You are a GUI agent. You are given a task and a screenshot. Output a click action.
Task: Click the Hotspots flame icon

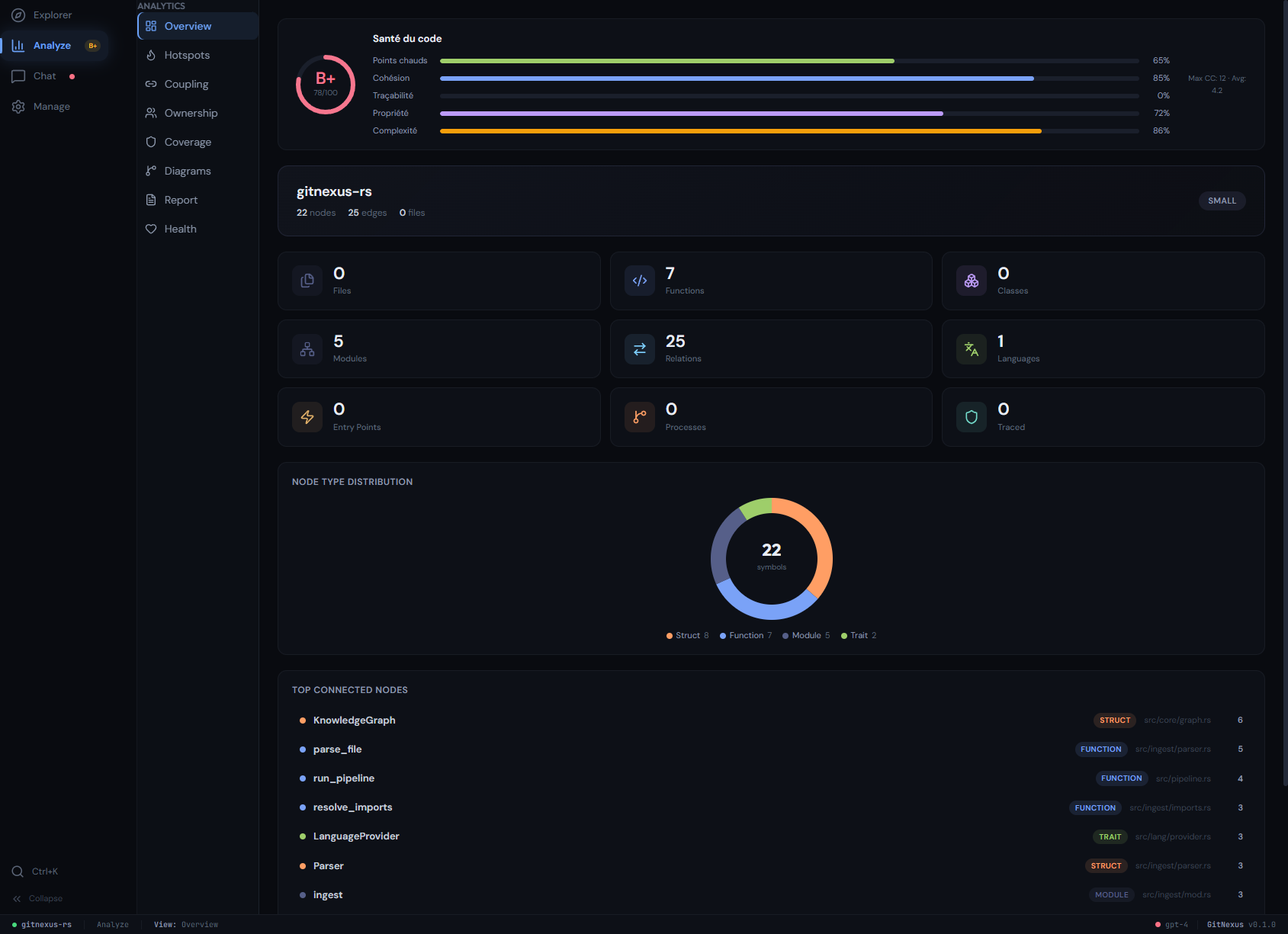tap(151, 55)
